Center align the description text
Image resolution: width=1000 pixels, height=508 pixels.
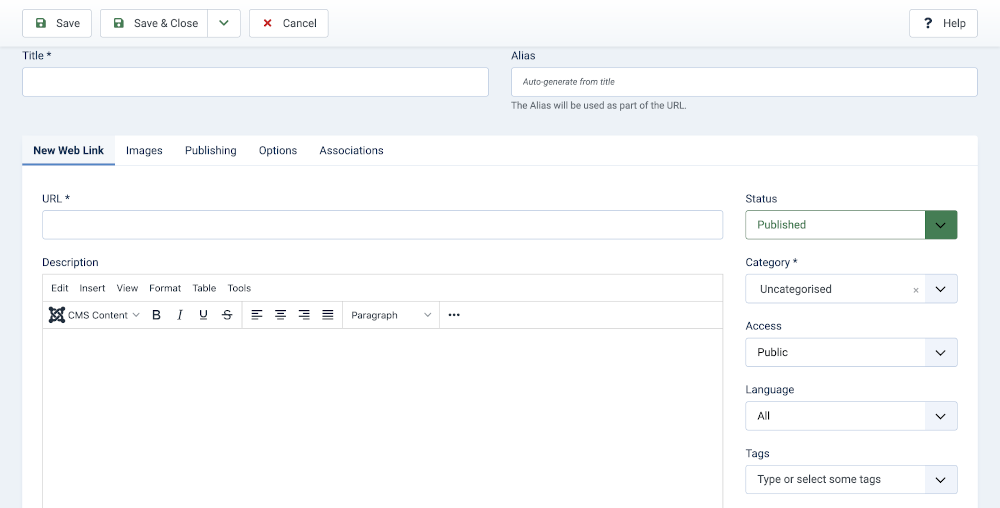click(x=280, y=315)
